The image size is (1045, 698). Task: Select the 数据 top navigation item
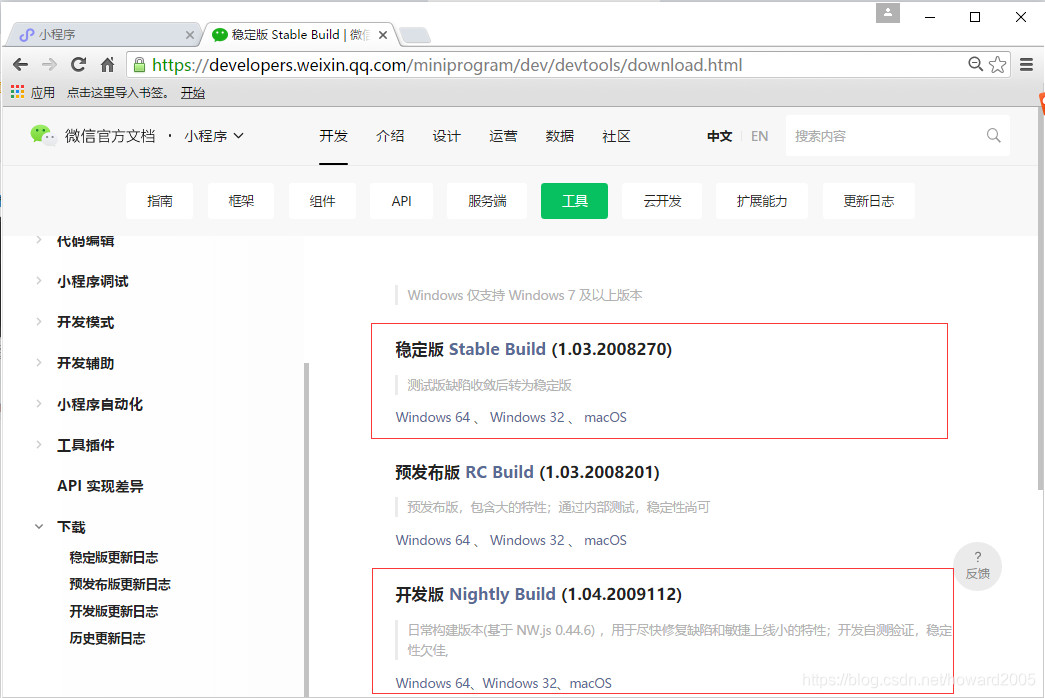pos(560,136)
